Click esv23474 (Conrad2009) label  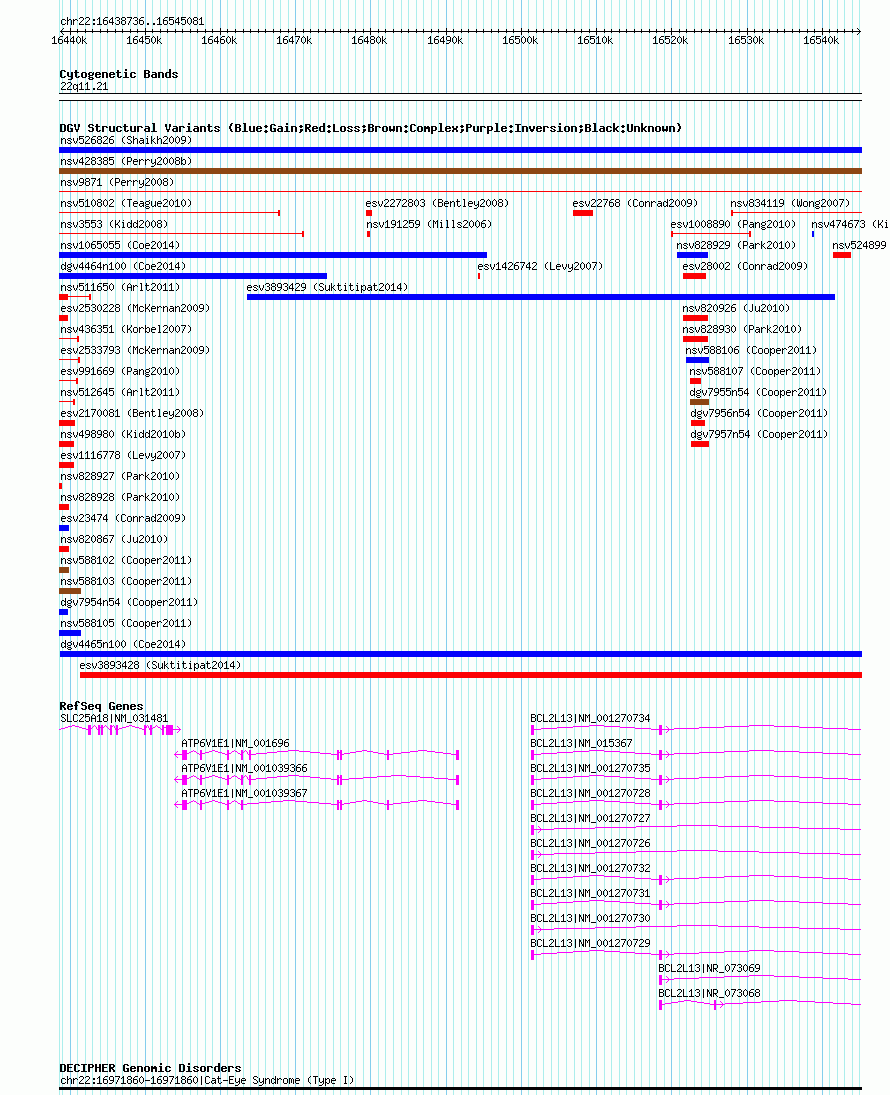pos(123,517)
